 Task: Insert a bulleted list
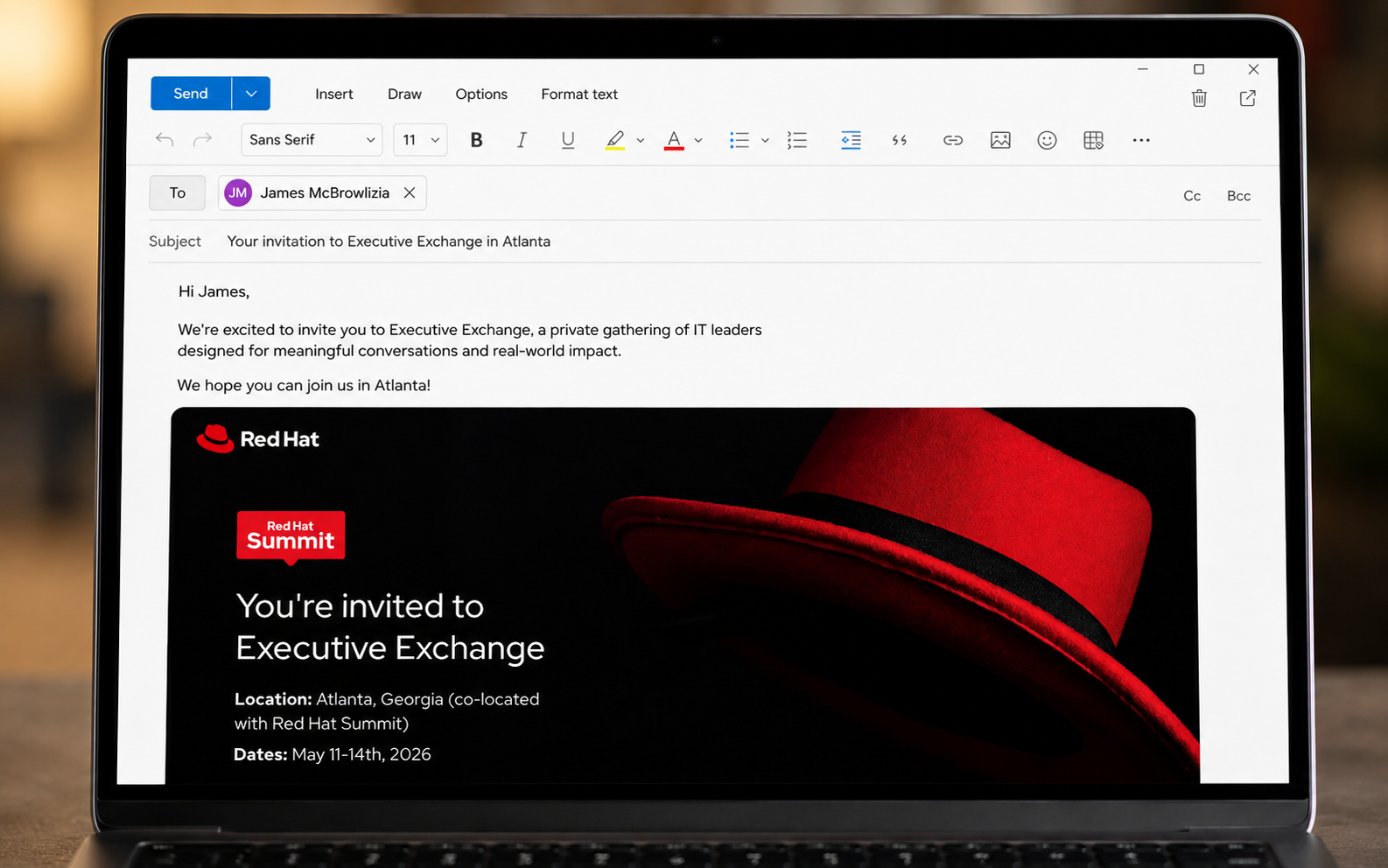click(740, 140)
